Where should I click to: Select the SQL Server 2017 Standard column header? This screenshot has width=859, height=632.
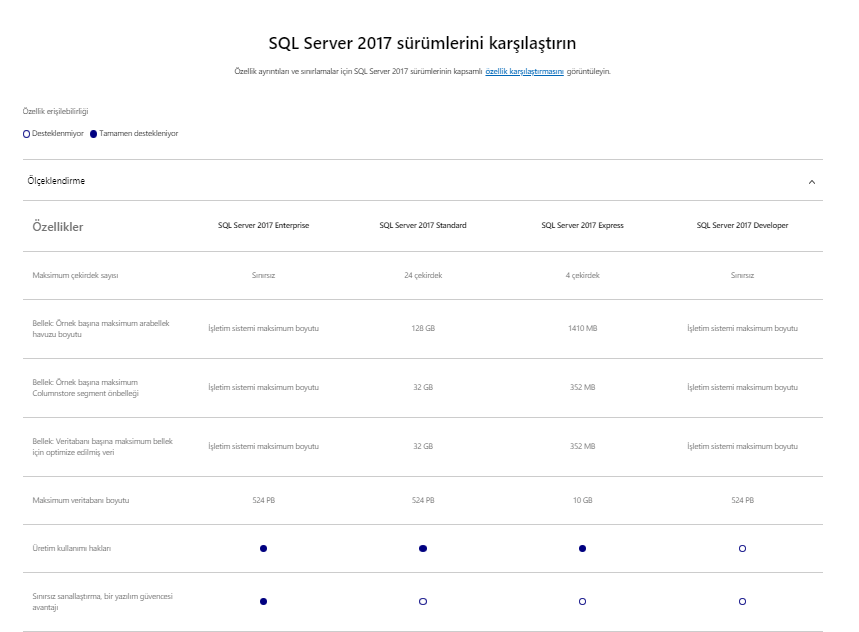coord(423,225)
